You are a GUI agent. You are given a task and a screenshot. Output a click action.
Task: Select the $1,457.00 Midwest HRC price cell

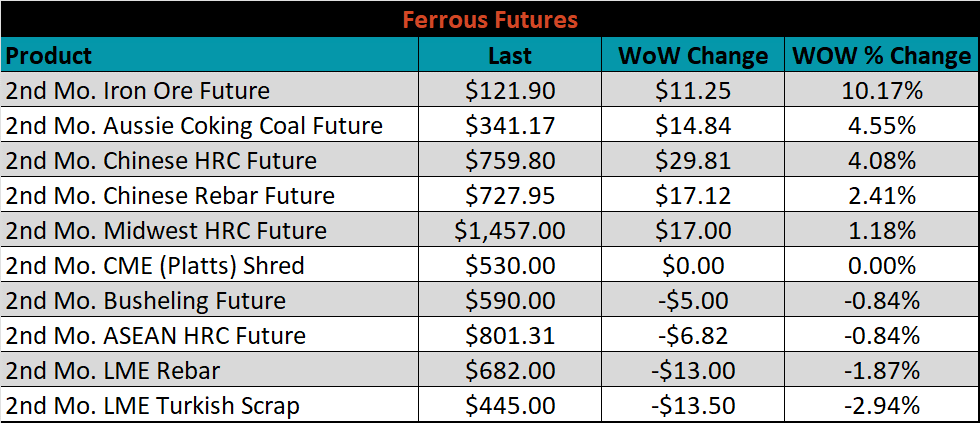coord(510,231)
